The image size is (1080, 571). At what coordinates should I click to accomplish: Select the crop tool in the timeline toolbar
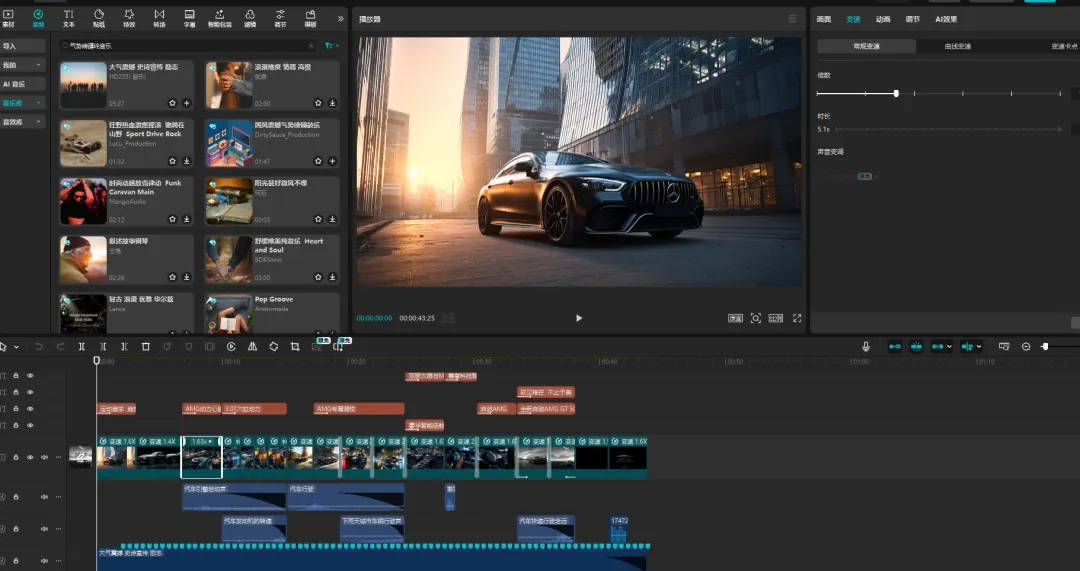click(295, 346)
